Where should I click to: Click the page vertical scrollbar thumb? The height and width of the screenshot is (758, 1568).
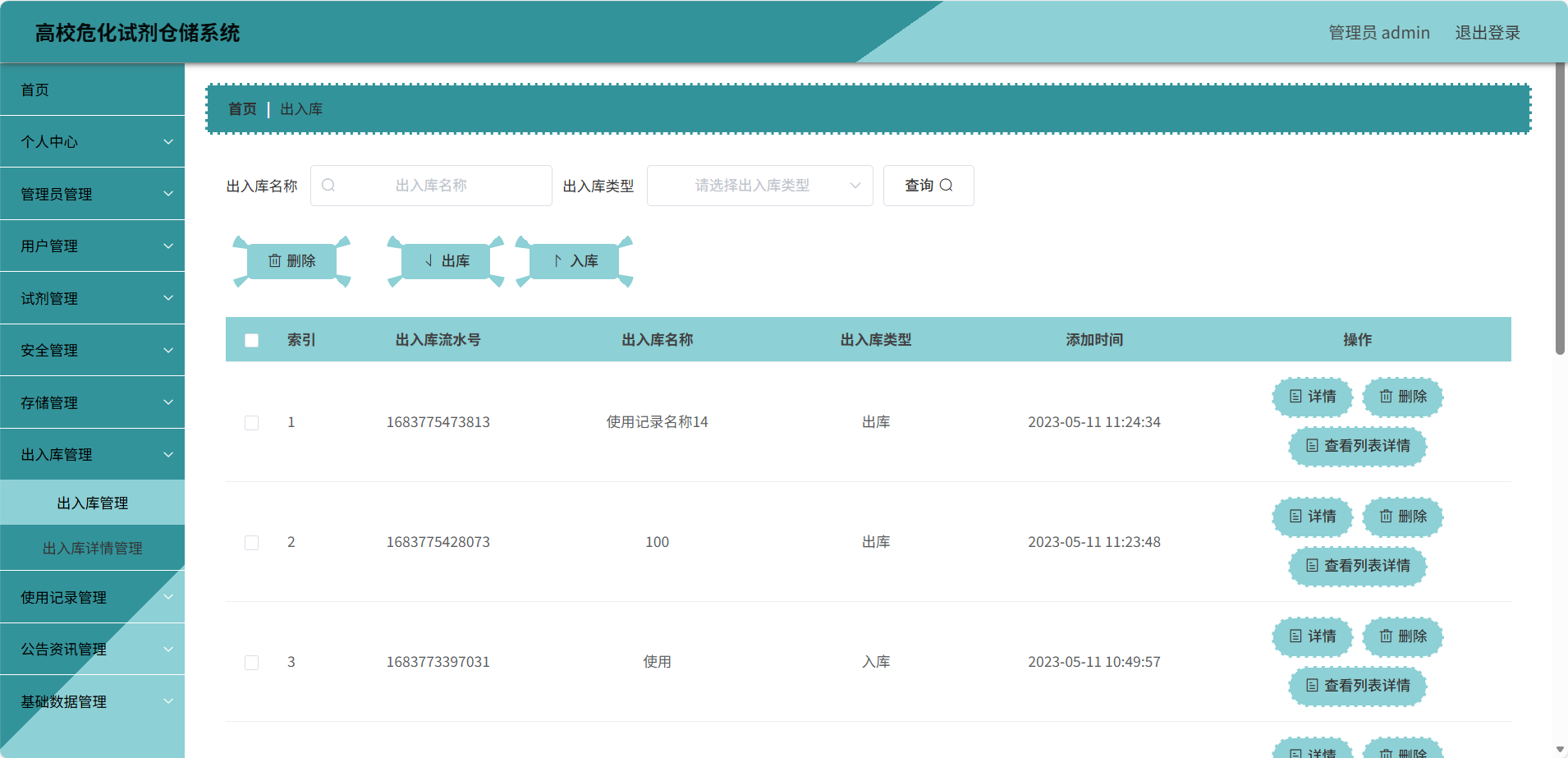tap(1560, 209)
